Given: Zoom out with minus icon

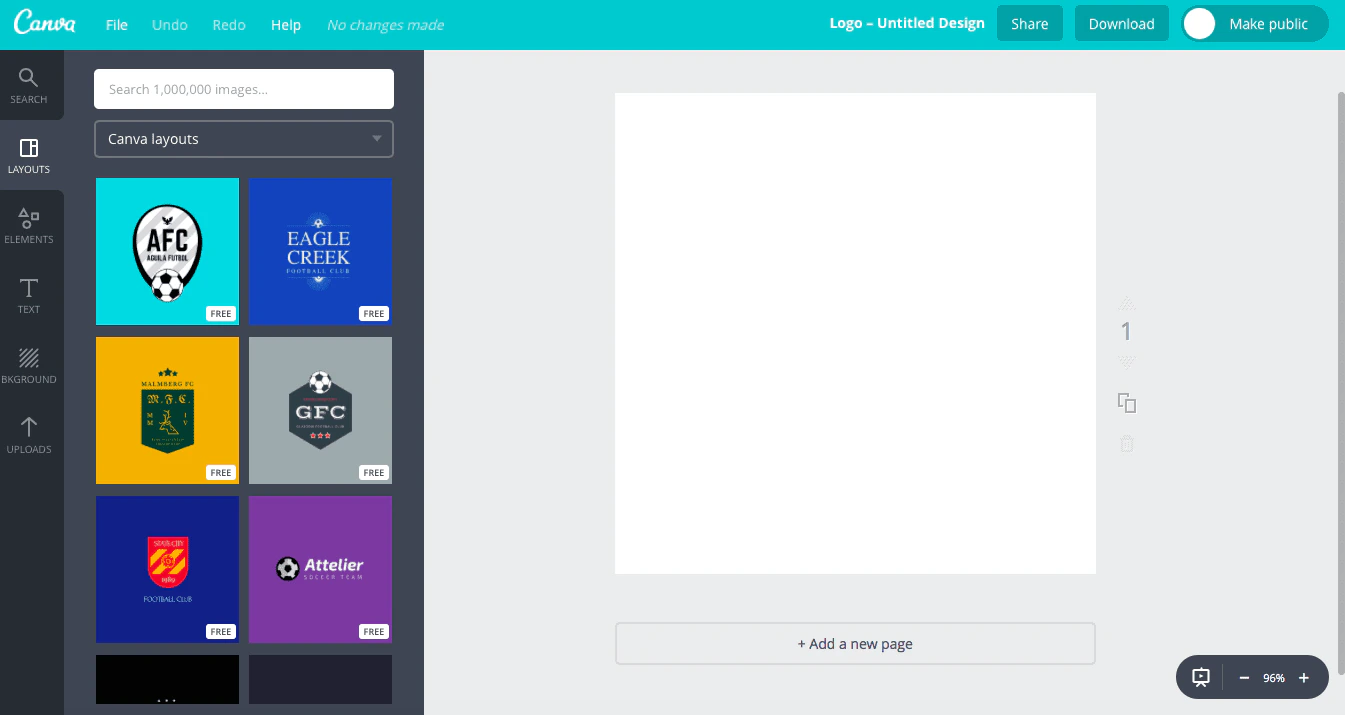Looking at the screenshot, I should pyautogui.click(x=1244, y=678).
